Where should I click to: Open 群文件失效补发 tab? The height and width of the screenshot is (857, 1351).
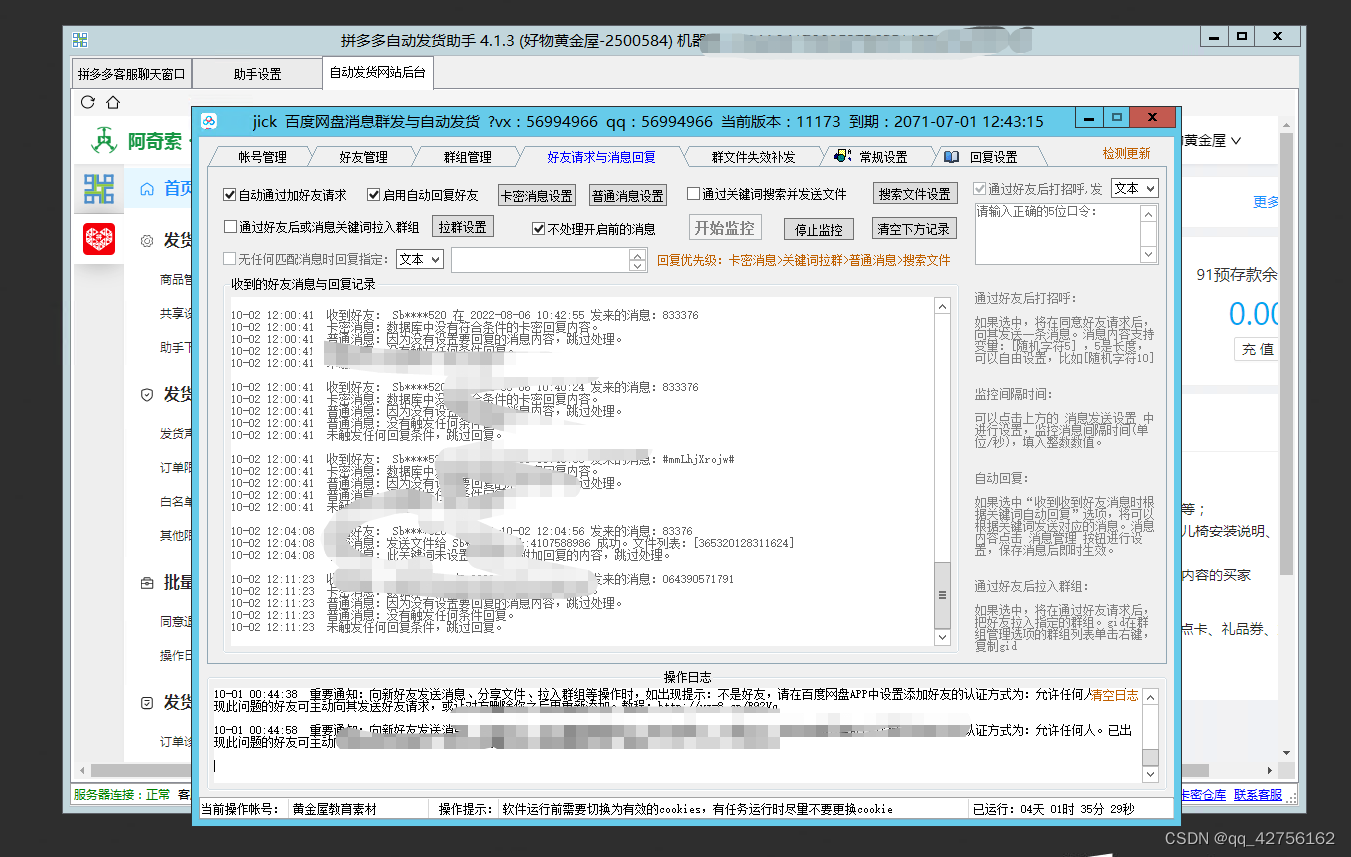click(753, 157)
